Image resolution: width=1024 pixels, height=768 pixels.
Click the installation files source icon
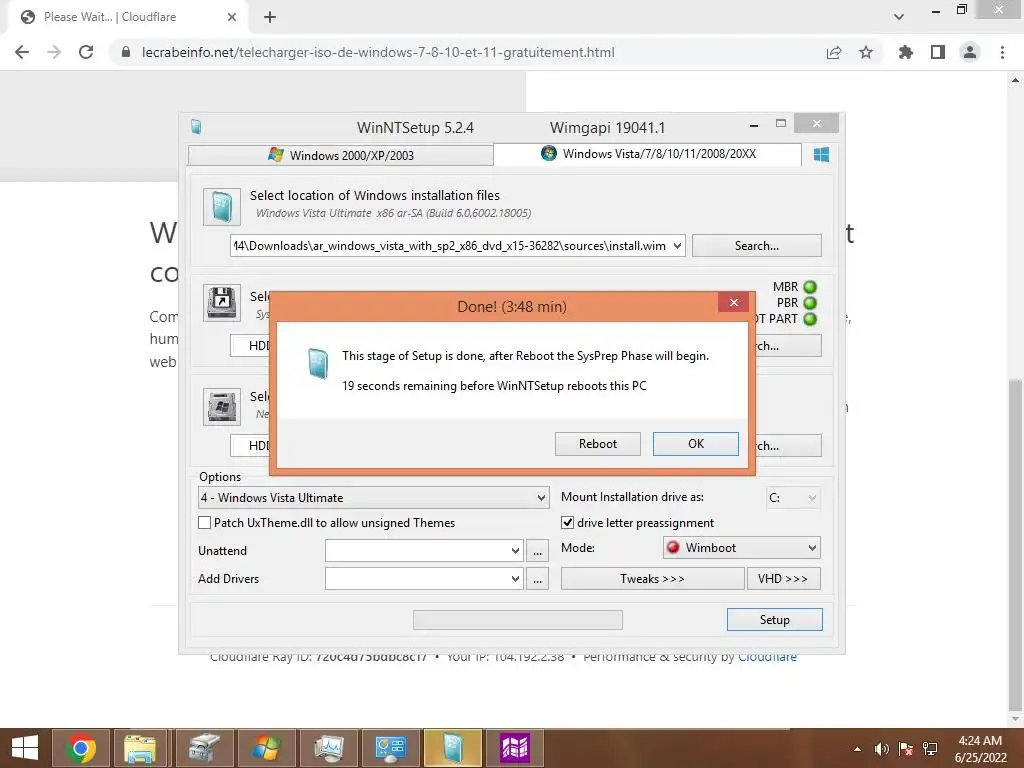(x=221, y=206)
